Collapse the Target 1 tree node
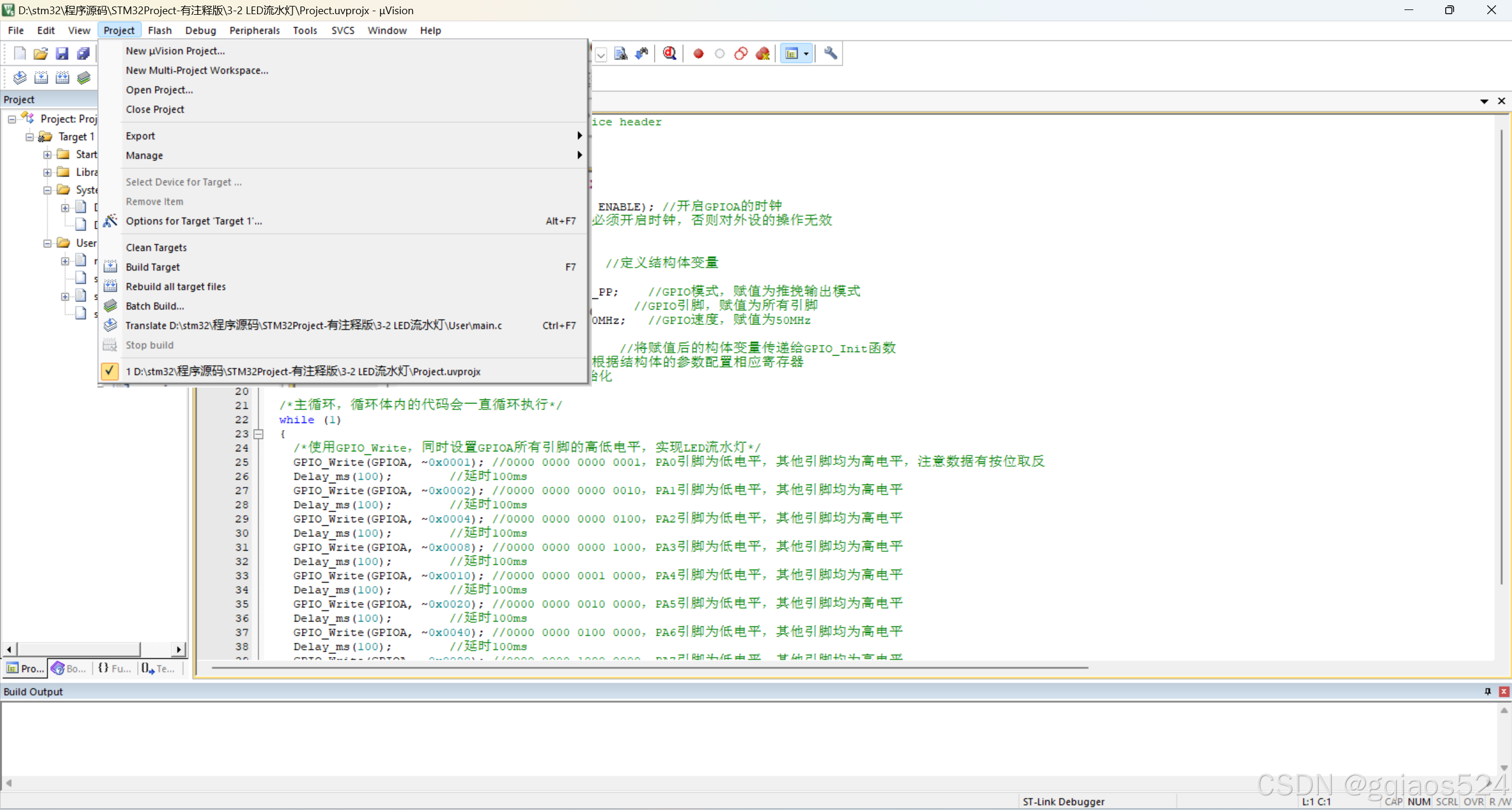1512x810 pixels. pyautogui.click(x=30, y=137)
